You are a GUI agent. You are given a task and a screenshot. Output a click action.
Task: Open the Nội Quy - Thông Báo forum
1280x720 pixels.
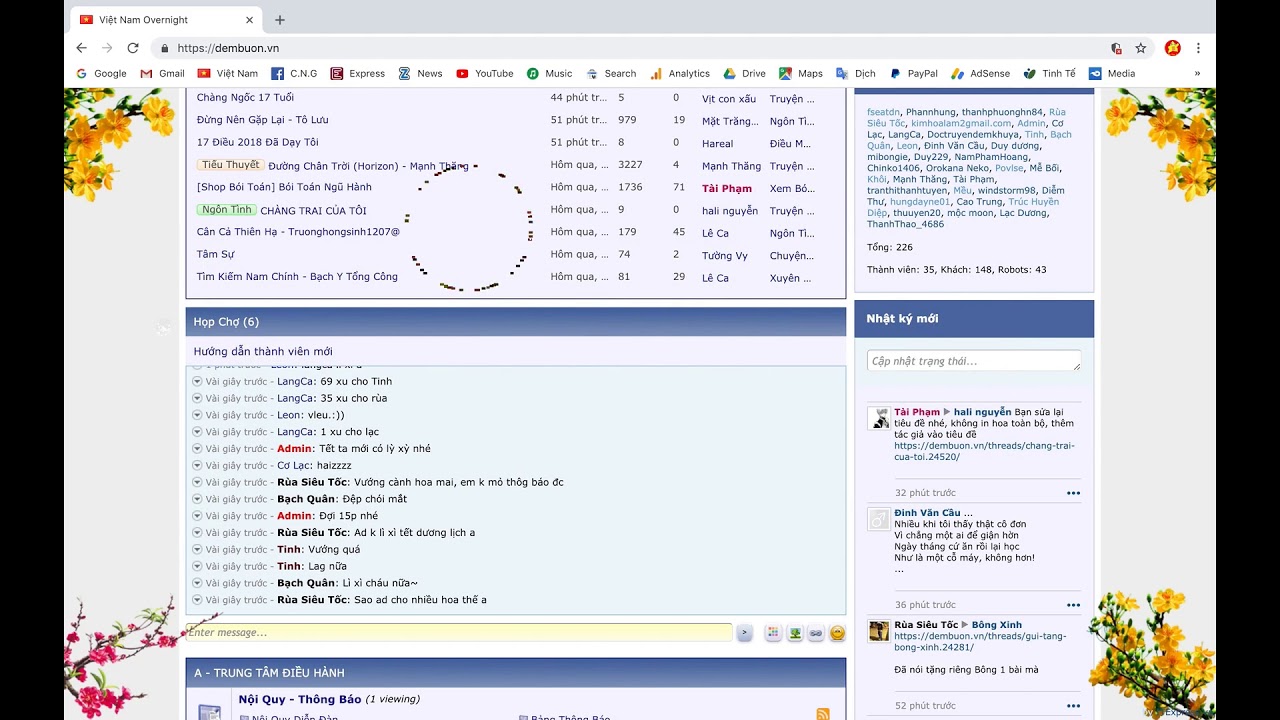point(300,699)
